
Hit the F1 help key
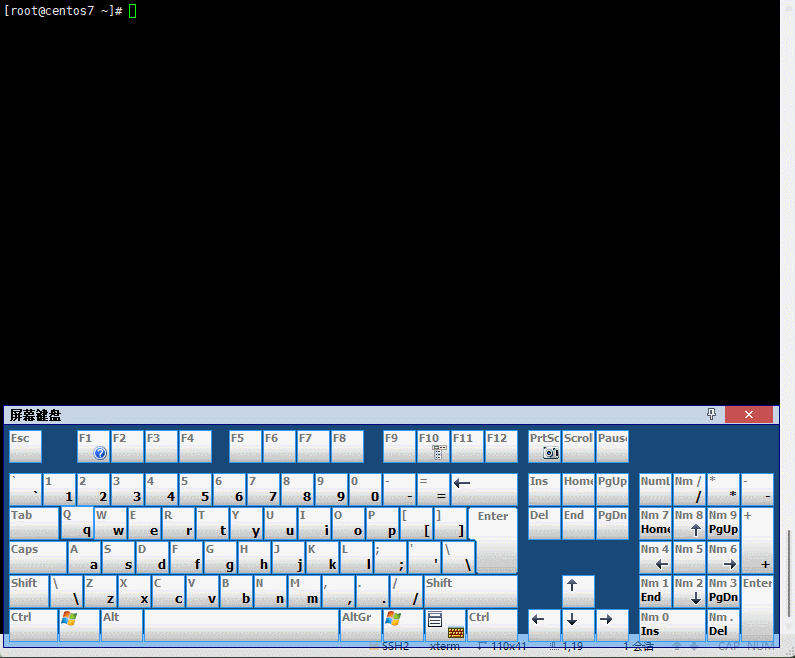click(x=93, y=446)
